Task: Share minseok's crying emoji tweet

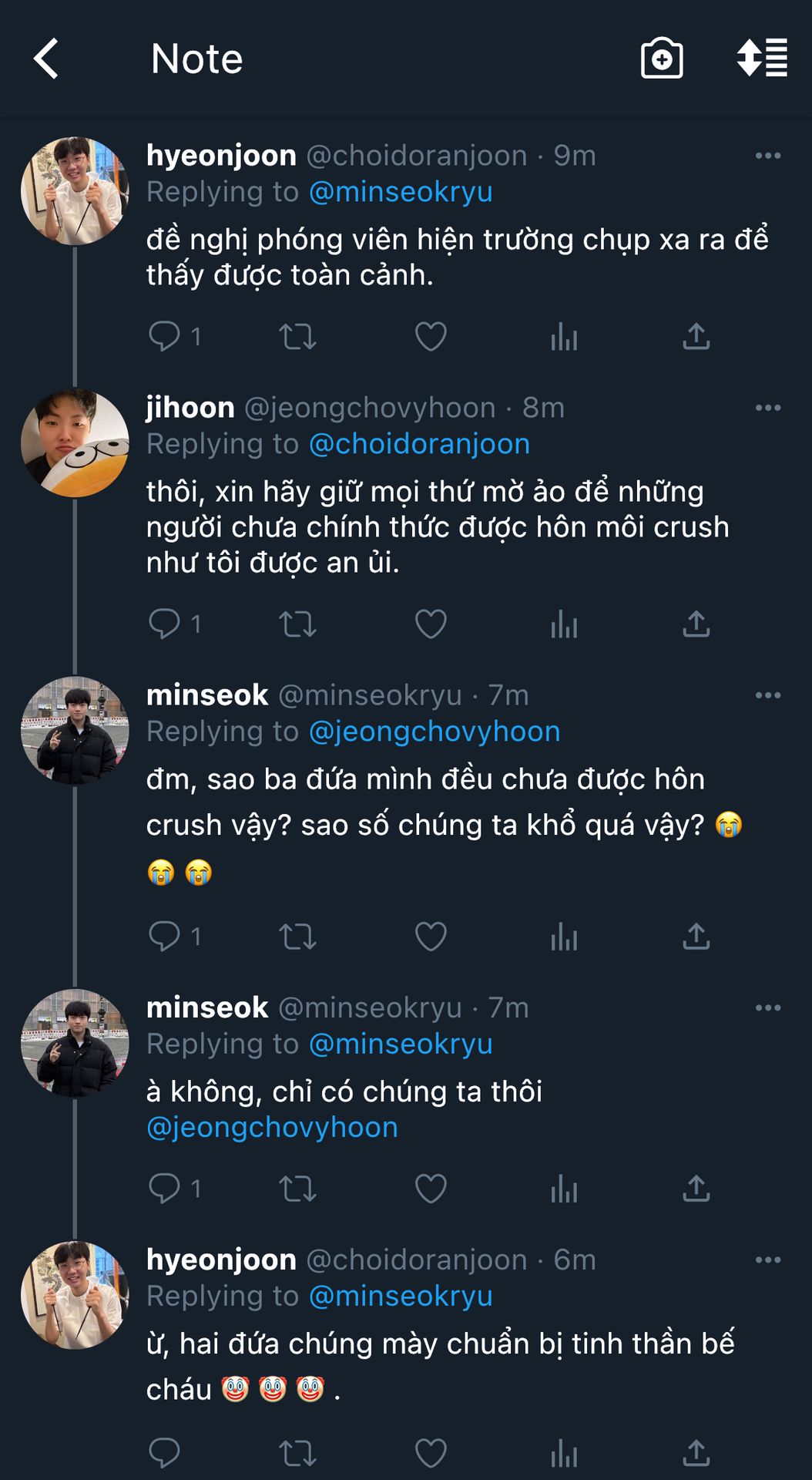Action: (696, 937)
